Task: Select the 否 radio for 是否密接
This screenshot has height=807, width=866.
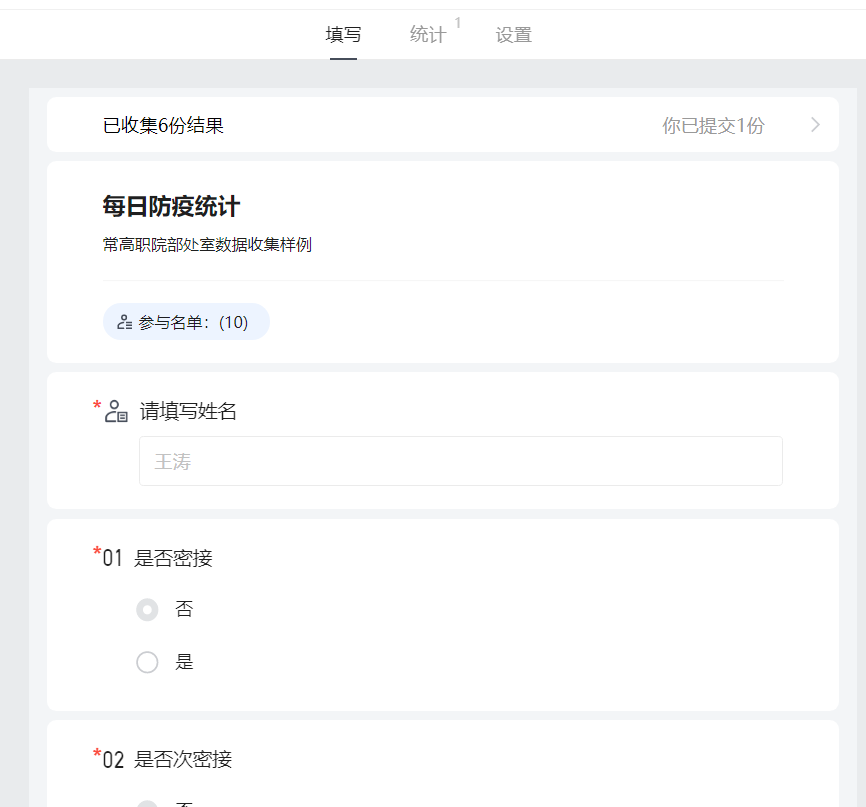Action: [147, 609]
